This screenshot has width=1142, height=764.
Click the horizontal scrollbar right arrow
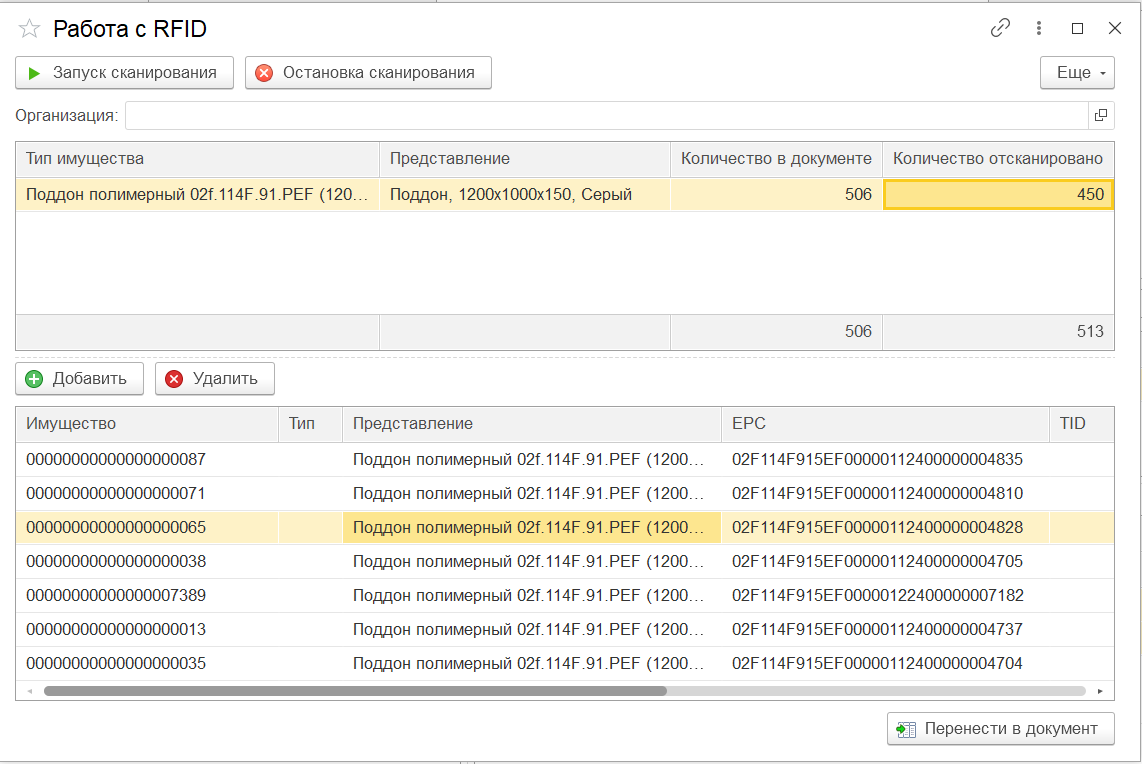1100,691
